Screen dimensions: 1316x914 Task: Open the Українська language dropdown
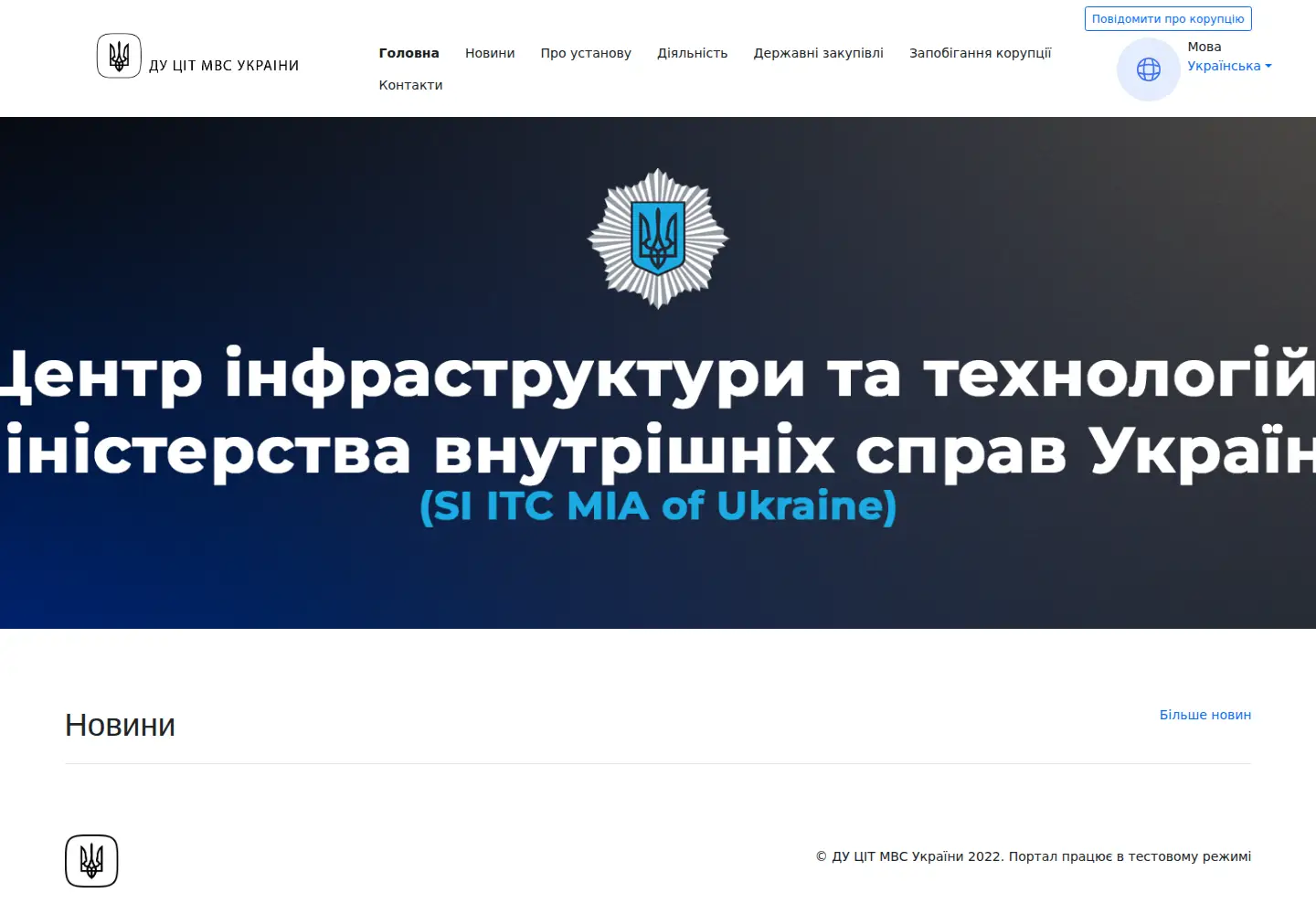click(x=1229, y=66)
